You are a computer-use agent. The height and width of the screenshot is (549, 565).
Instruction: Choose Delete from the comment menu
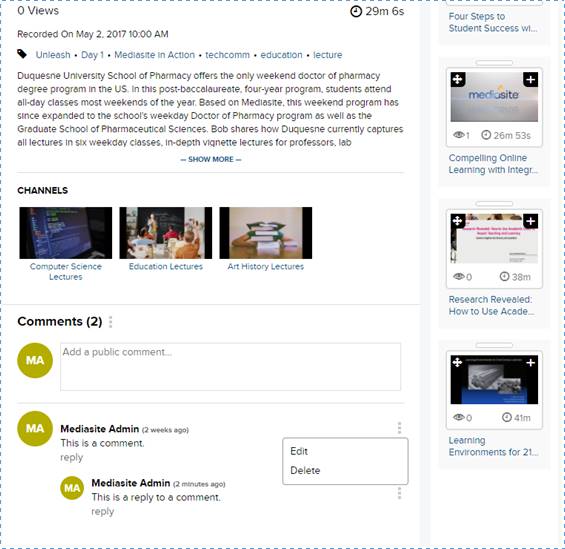coord(305,470)
